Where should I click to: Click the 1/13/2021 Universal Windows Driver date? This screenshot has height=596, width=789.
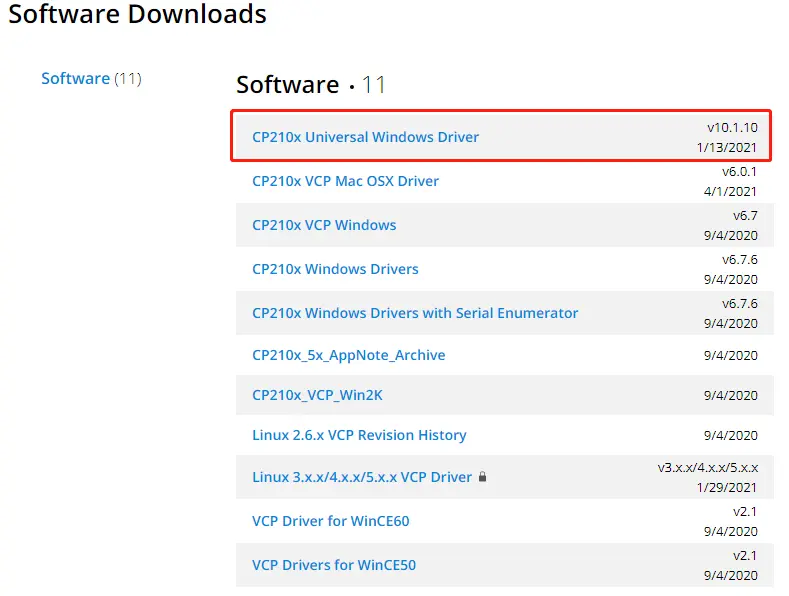pyautogui.click(x=729, y=148)
